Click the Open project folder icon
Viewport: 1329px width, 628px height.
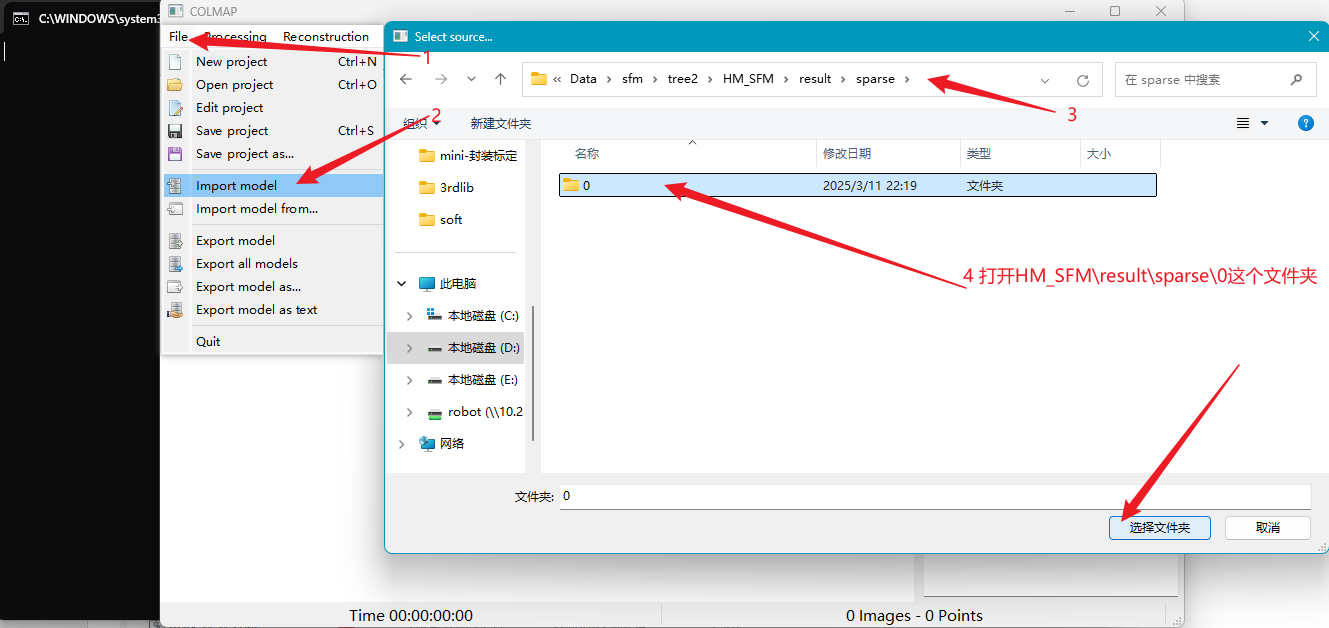point(175,85)
